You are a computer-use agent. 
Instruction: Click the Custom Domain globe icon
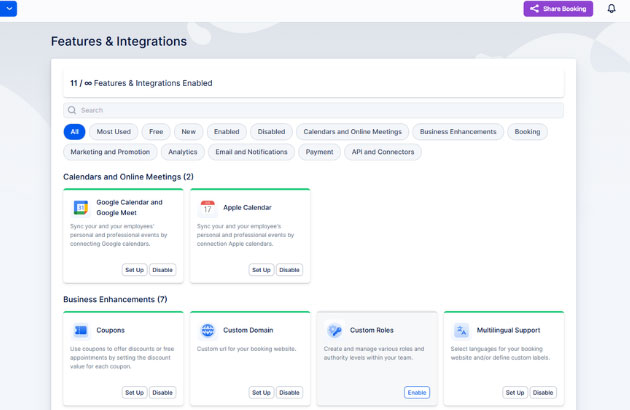click(x=207, y=330)
